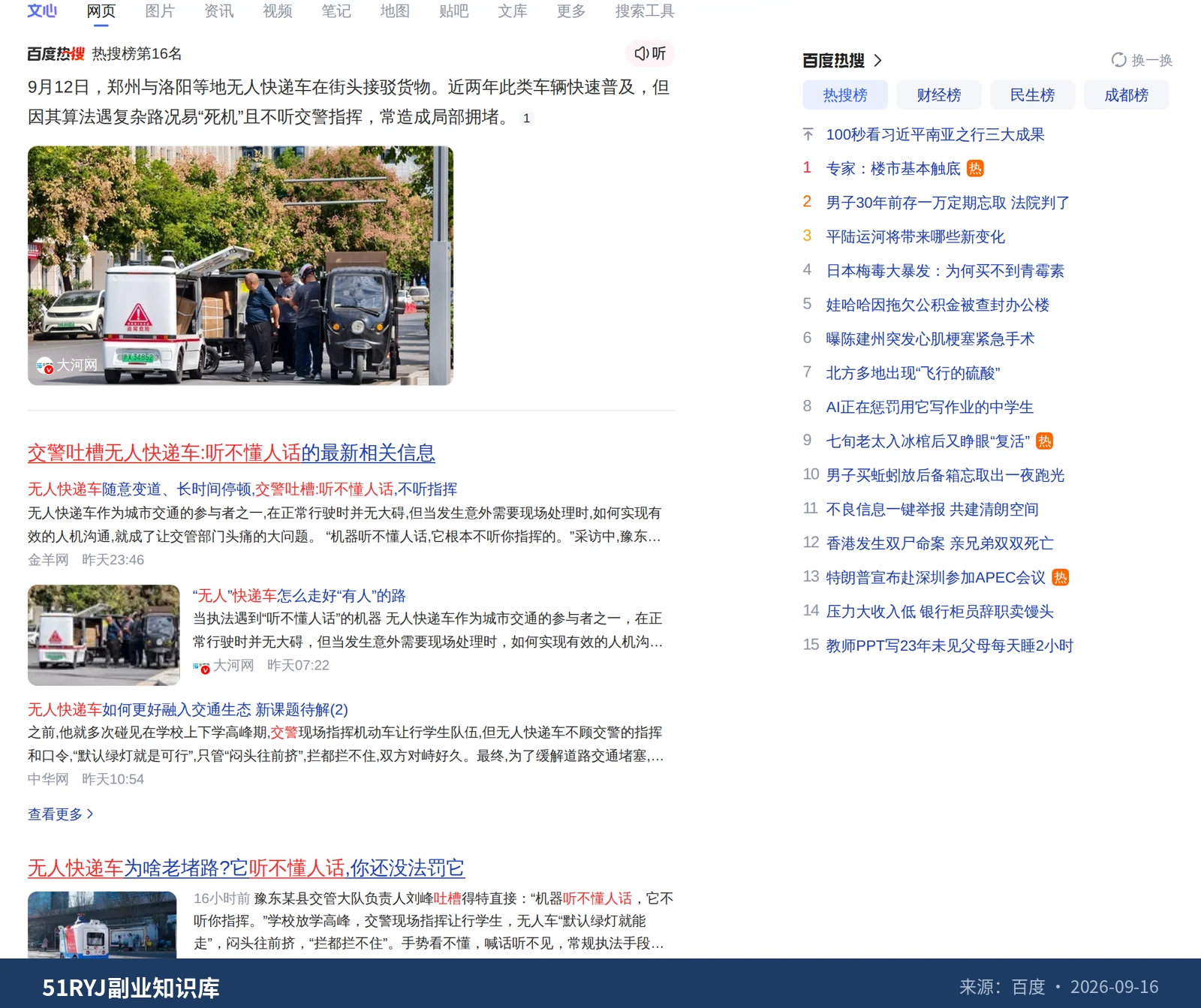
Task: Select the 网页 tab
Action: (101, 11)
